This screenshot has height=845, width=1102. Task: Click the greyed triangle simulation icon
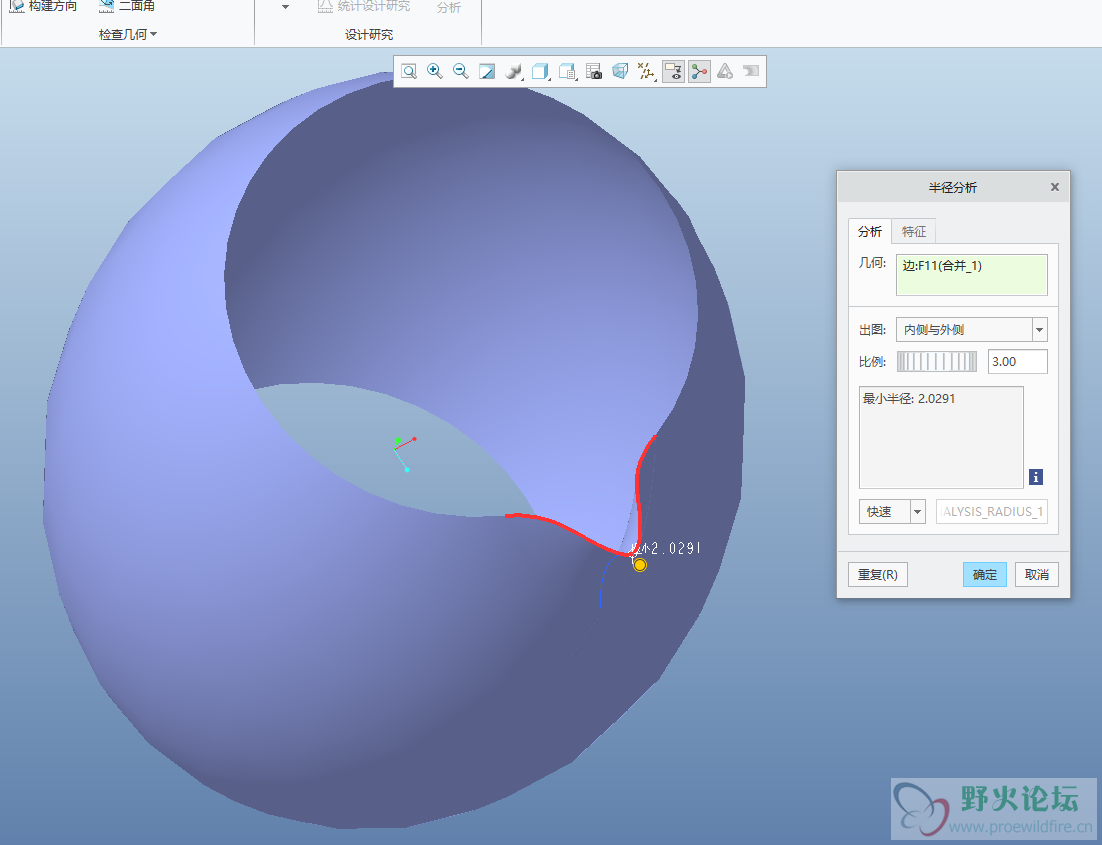(x=725, y=71)
